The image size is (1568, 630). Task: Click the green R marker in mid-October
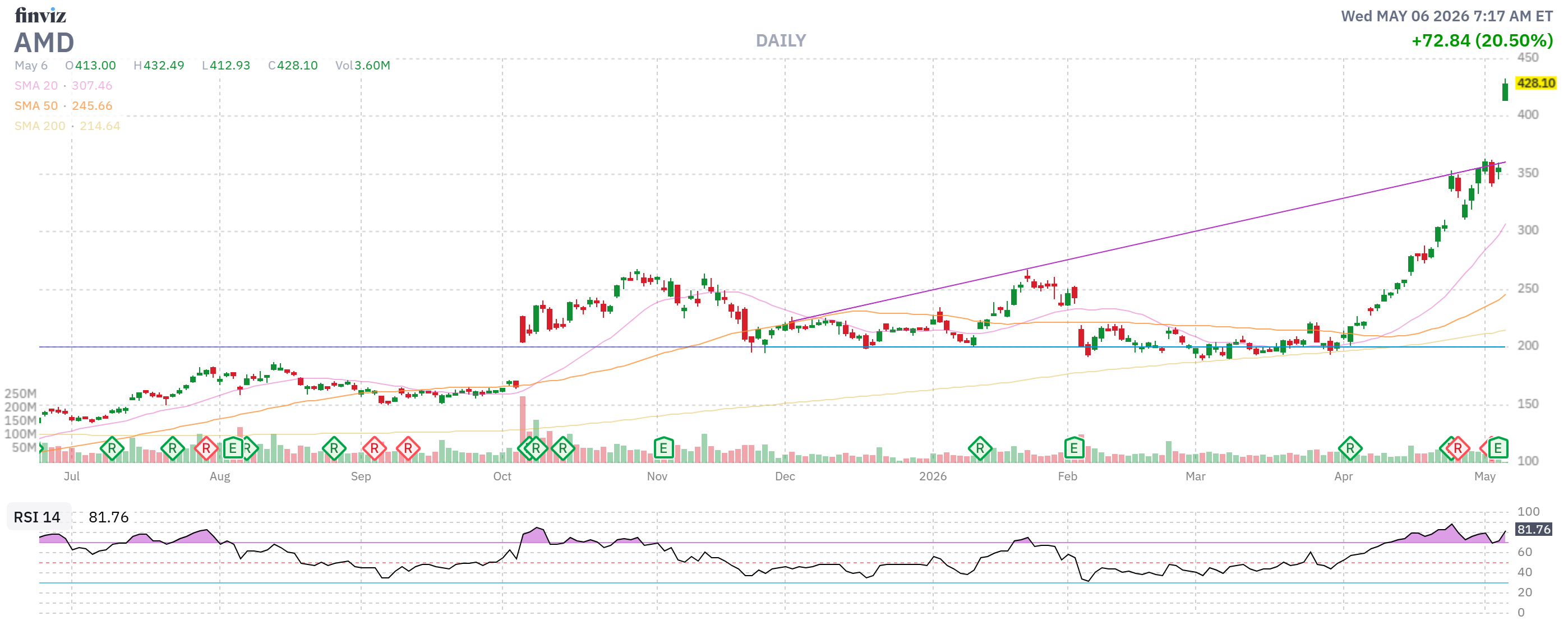[563, 449]
